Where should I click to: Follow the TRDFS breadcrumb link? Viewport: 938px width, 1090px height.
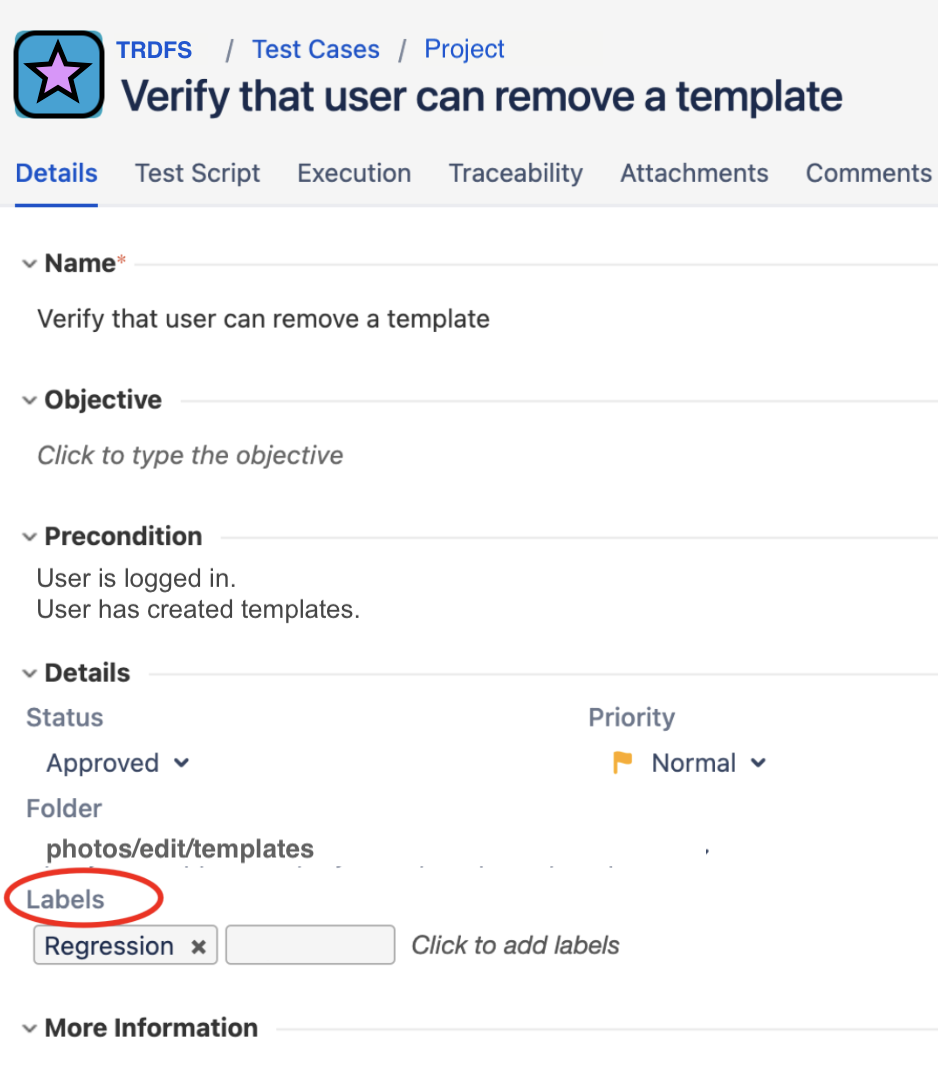coord(154,50)
